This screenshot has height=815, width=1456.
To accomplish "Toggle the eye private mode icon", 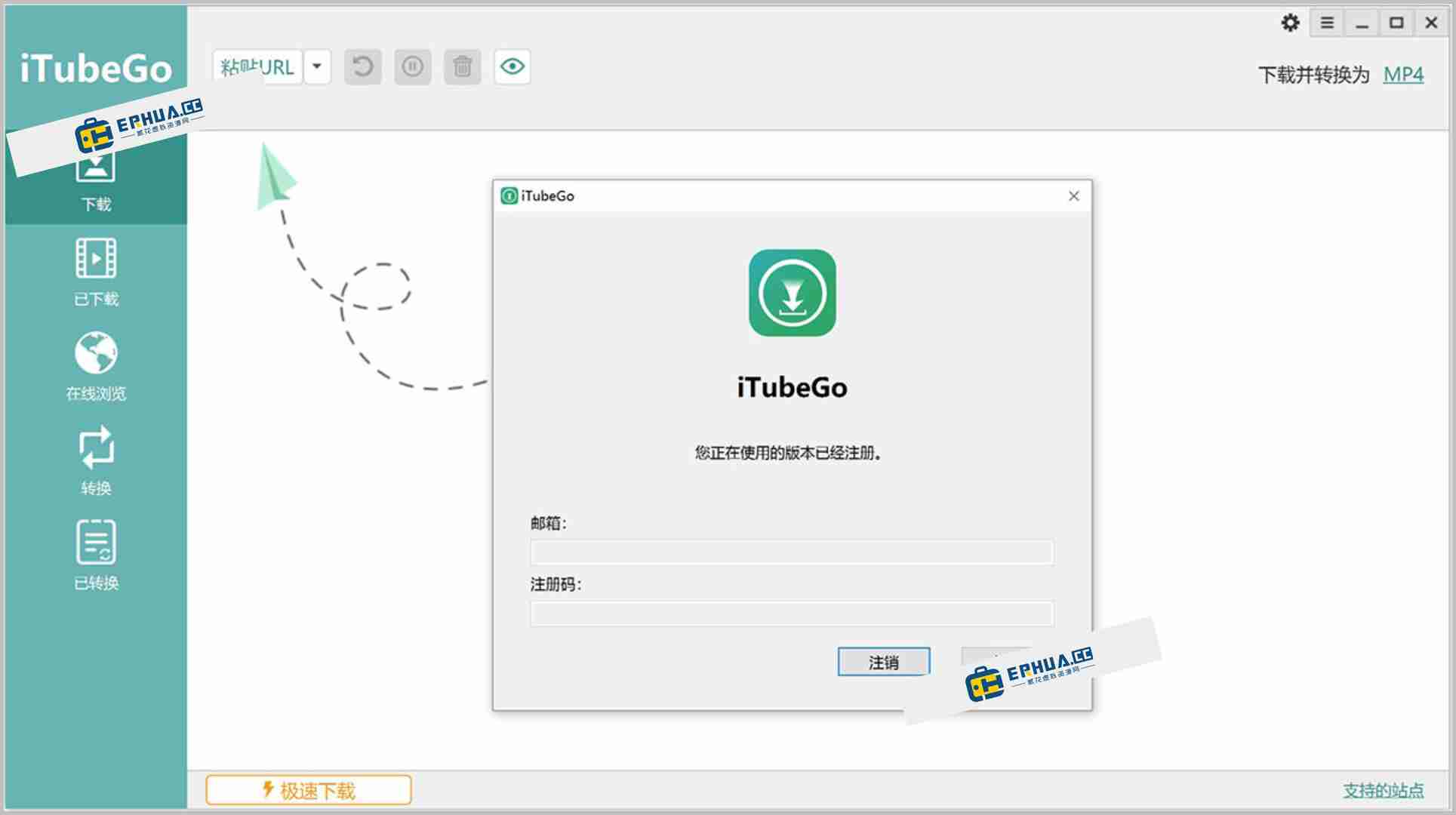I will (513, 67).
